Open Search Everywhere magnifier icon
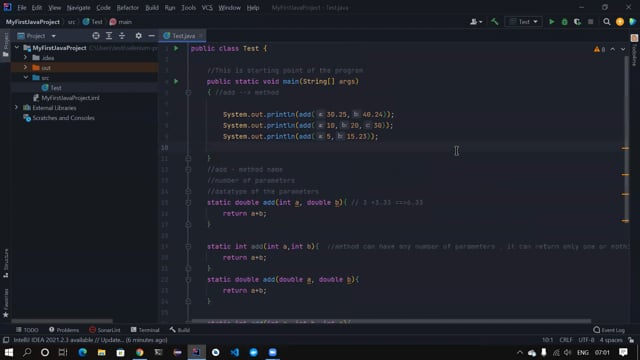 pos(607,22)
